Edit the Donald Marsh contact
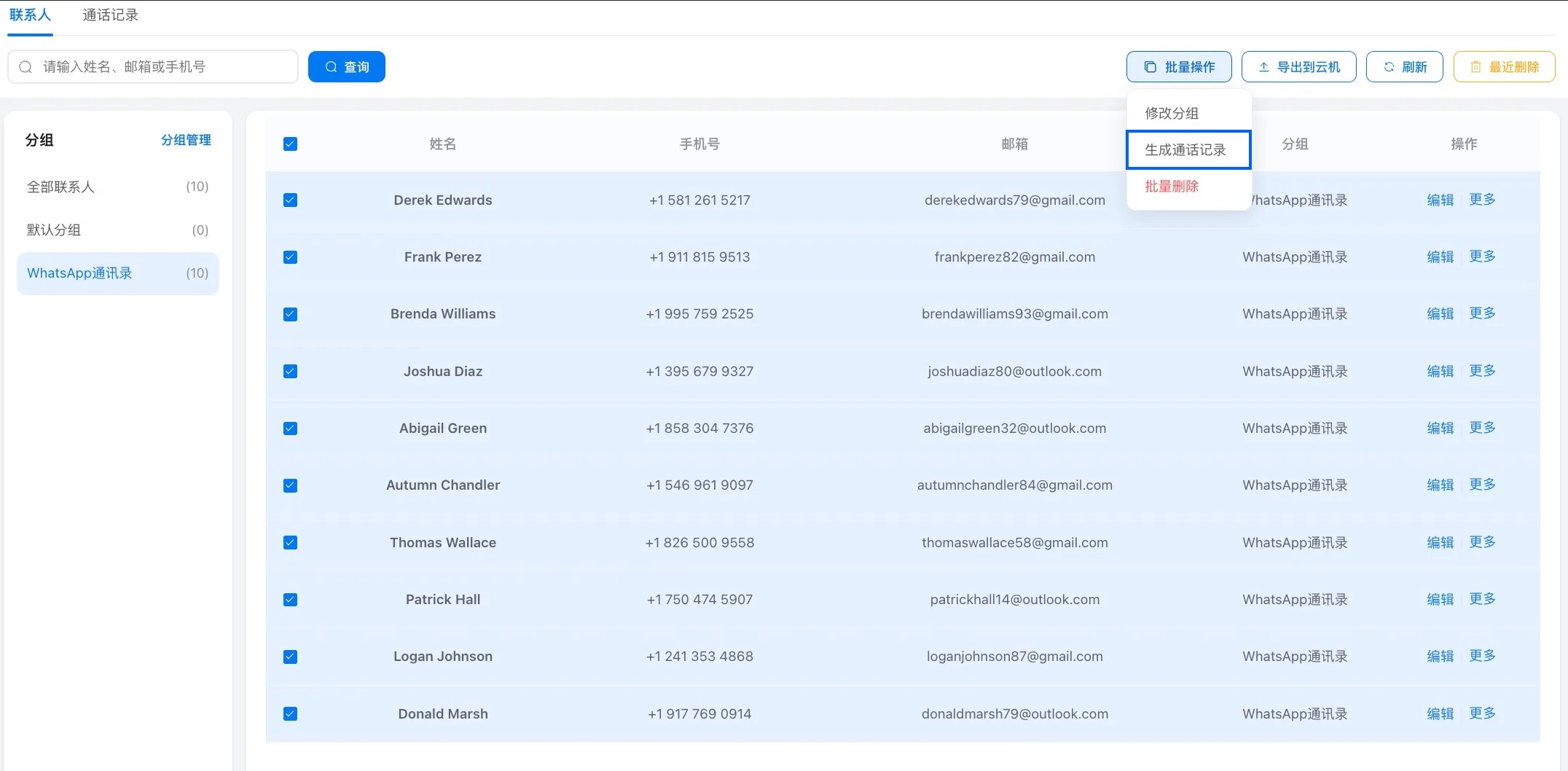Screen dimensions: 1568x771 [x=1440, y=714]
